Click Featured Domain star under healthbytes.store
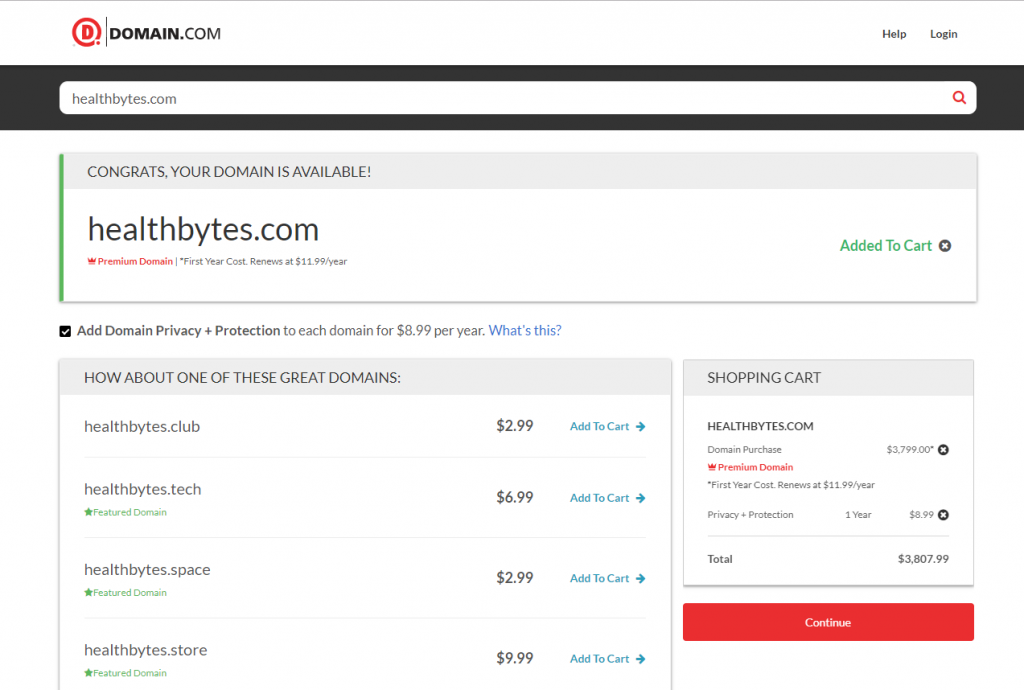The image size is (1024, 690). pos(88,672)
